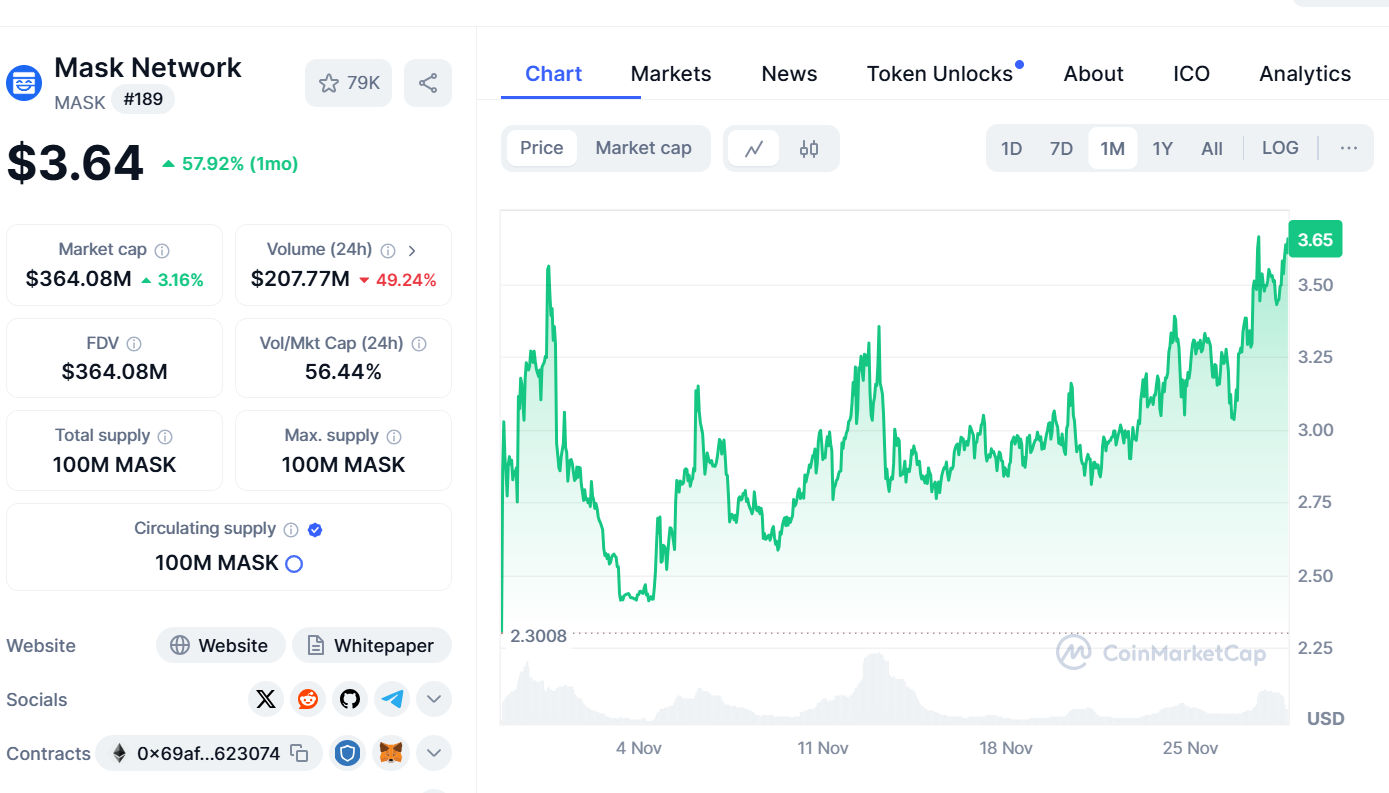Viewport: 1389px width, 793px height.
Task: Copy the contract address with copy icon
Action: pyautogui.click(x=299, y=753)
